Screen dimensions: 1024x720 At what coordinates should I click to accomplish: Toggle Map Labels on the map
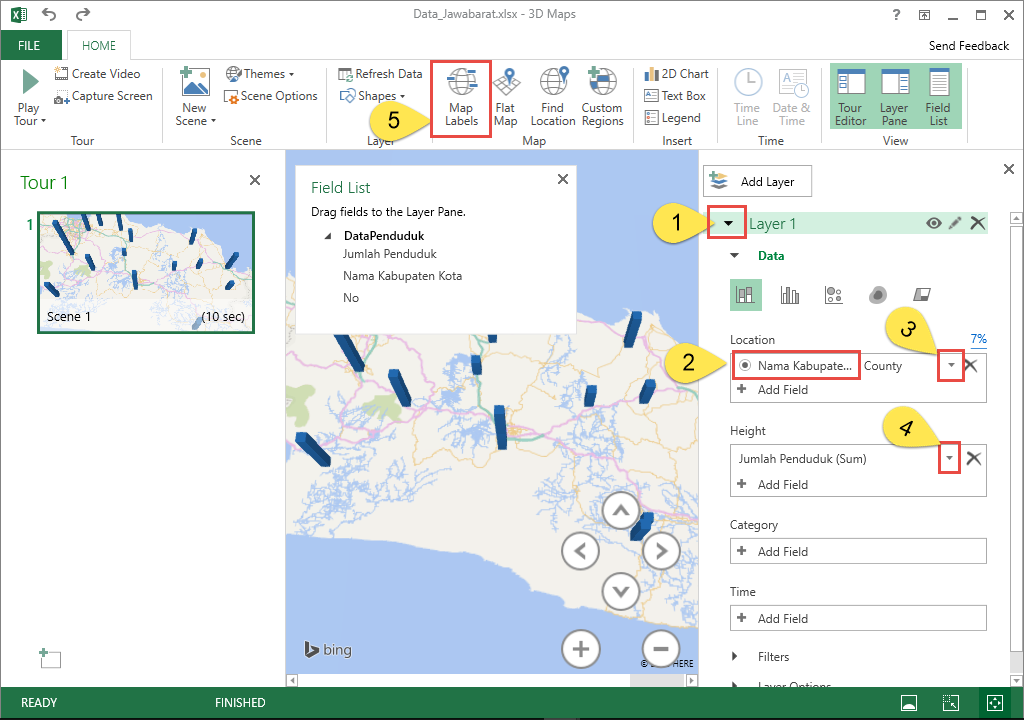460,97
